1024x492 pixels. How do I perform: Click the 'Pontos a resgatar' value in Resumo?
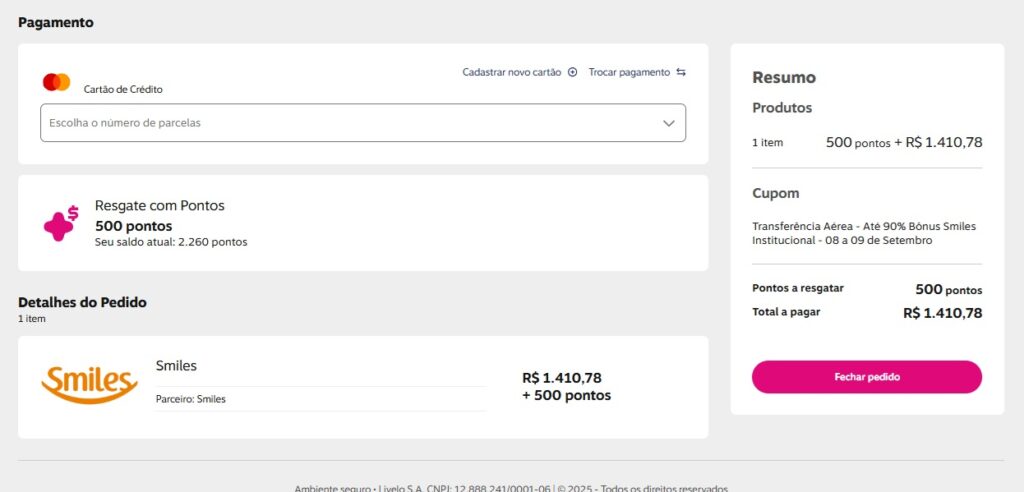click(948, 290)
